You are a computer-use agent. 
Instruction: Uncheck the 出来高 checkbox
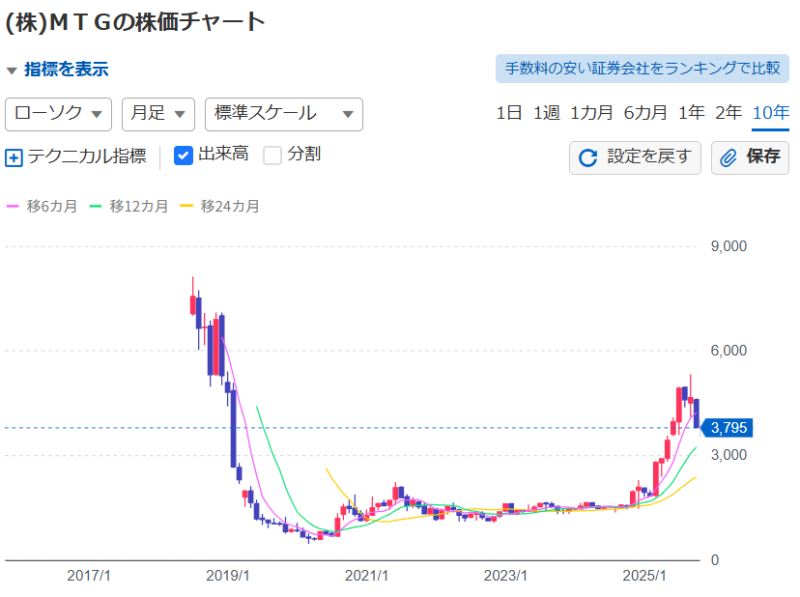coord(183,155)
